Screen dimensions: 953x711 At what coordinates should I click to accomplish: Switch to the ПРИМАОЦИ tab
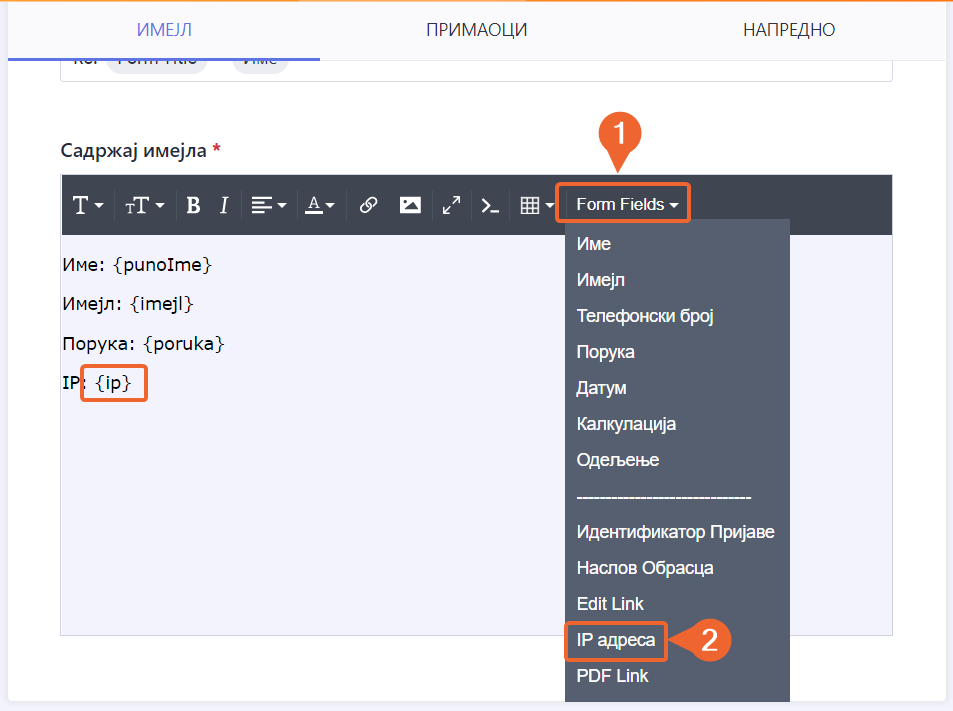[476, 30]
